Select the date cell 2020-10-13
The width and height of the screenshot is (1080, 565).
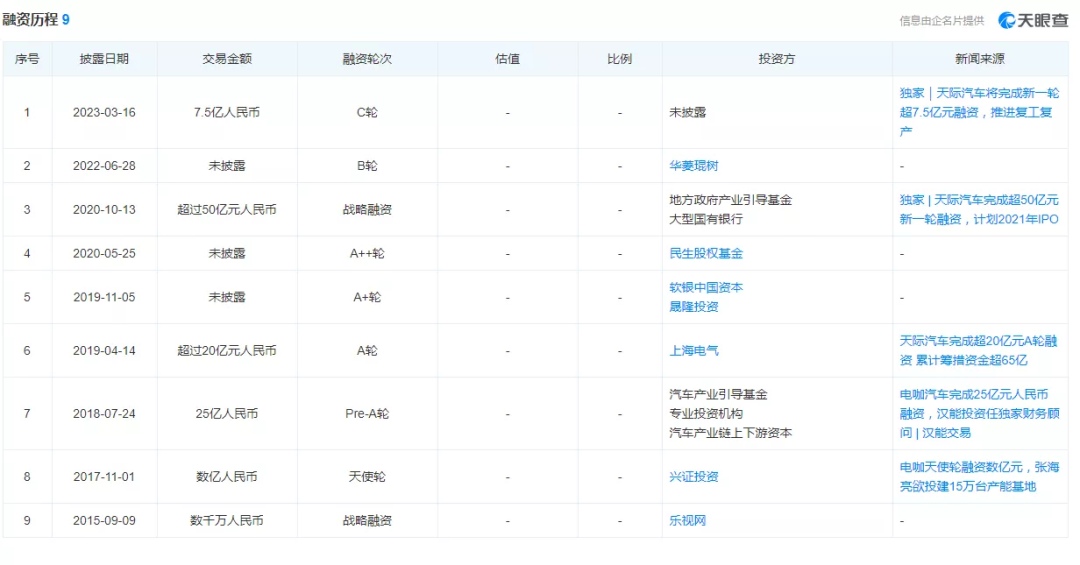pyautogui.click(x=104, y=209)
